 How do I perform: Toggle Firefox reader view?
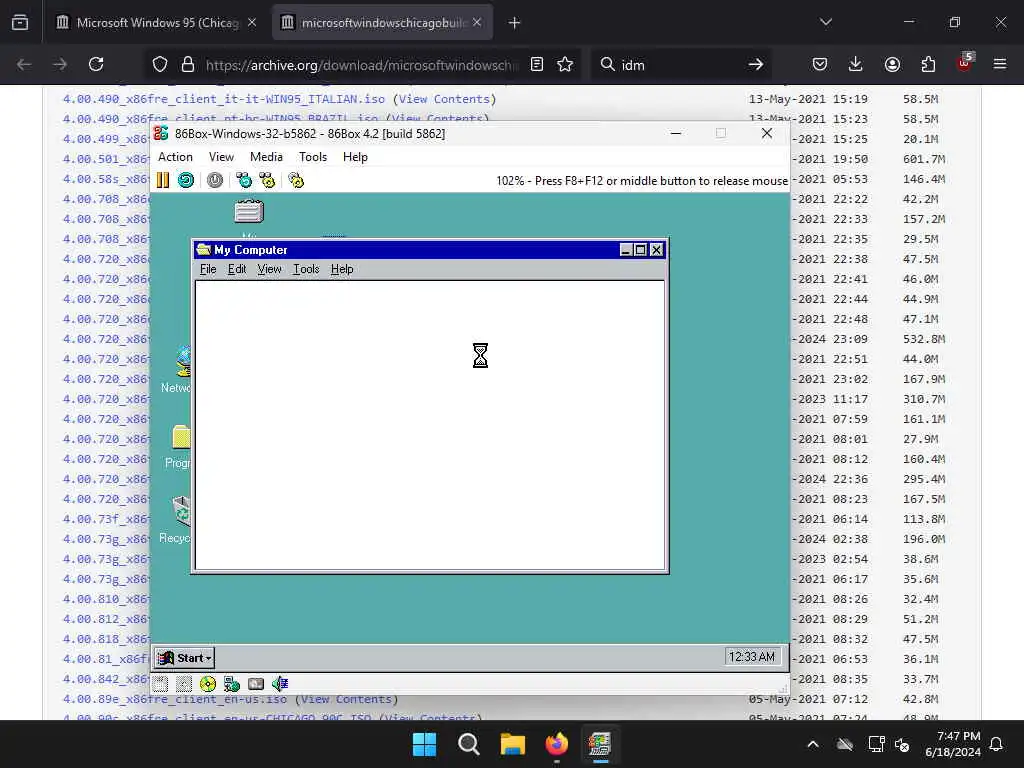tap(537, 64)
